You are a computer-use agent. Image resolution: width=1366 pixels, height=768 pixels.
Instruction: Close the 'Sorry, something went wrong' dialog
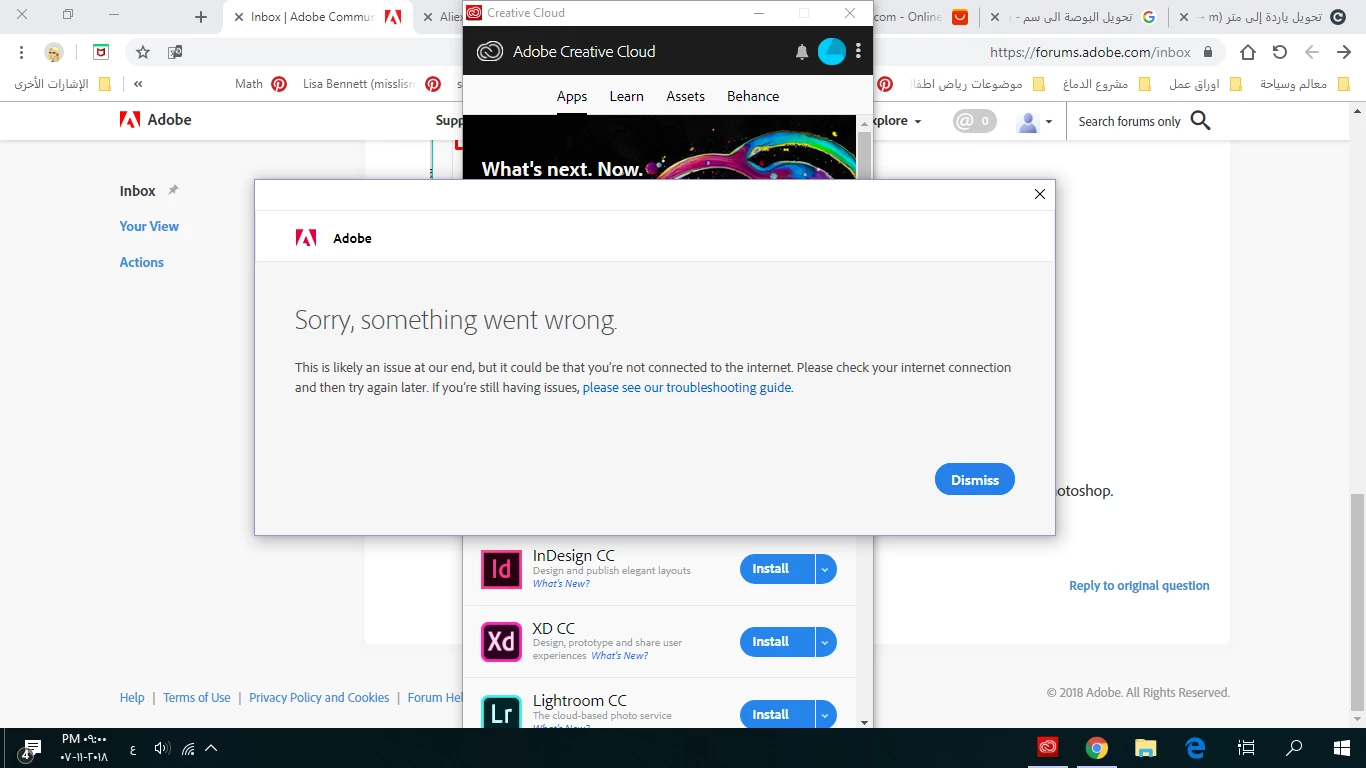pos(1040,194)
